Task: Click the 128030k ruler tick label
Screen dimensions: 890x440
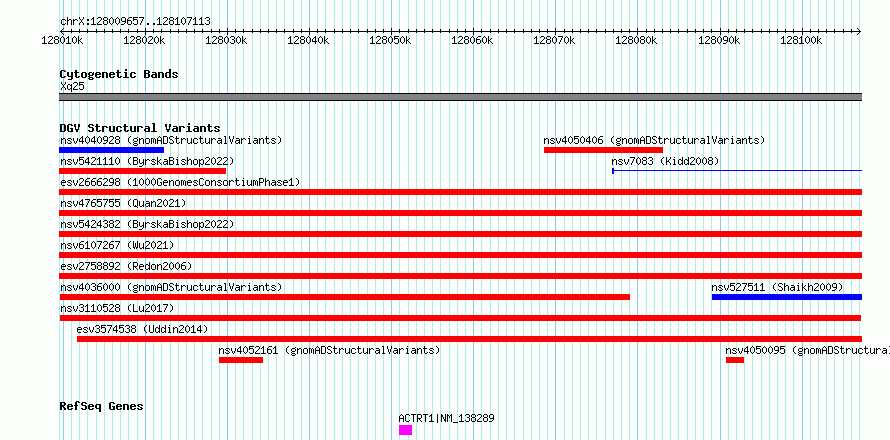Action: pos(226,40)
